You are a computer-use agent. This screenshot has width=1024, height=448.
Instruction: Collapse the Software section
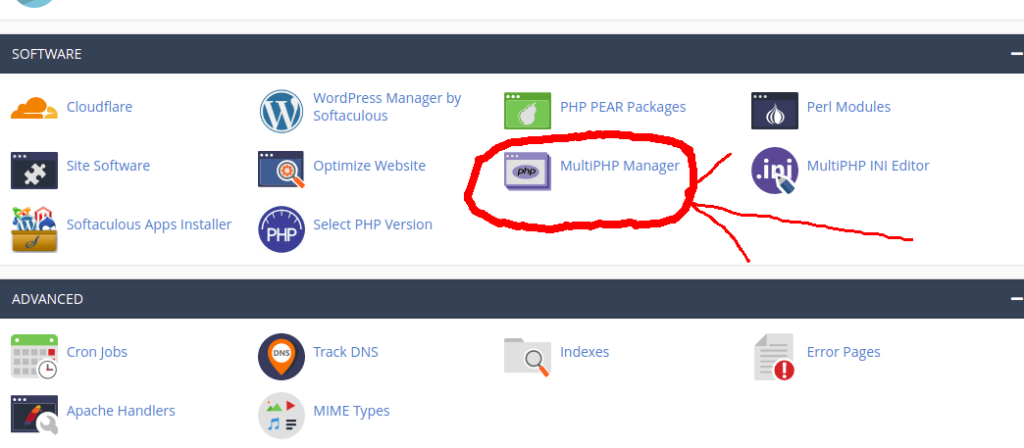[1015, 53]
